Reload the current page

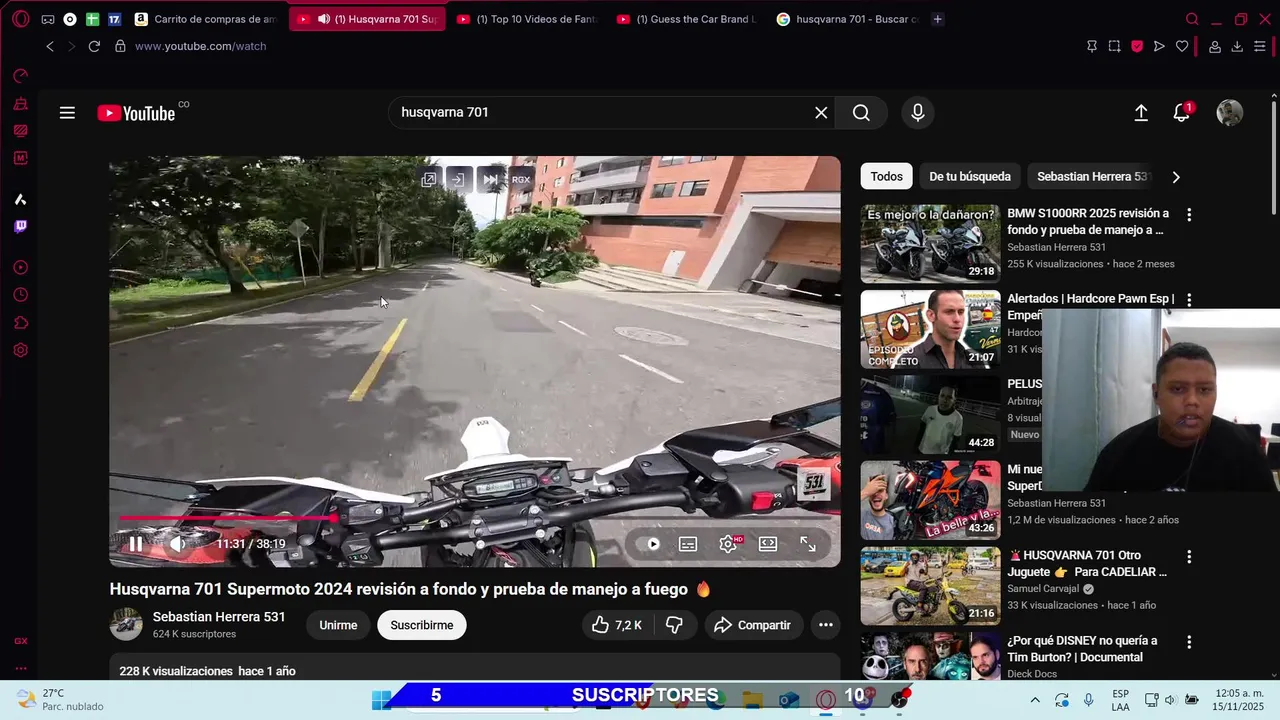pyautogui.click(x=94, y=46)
